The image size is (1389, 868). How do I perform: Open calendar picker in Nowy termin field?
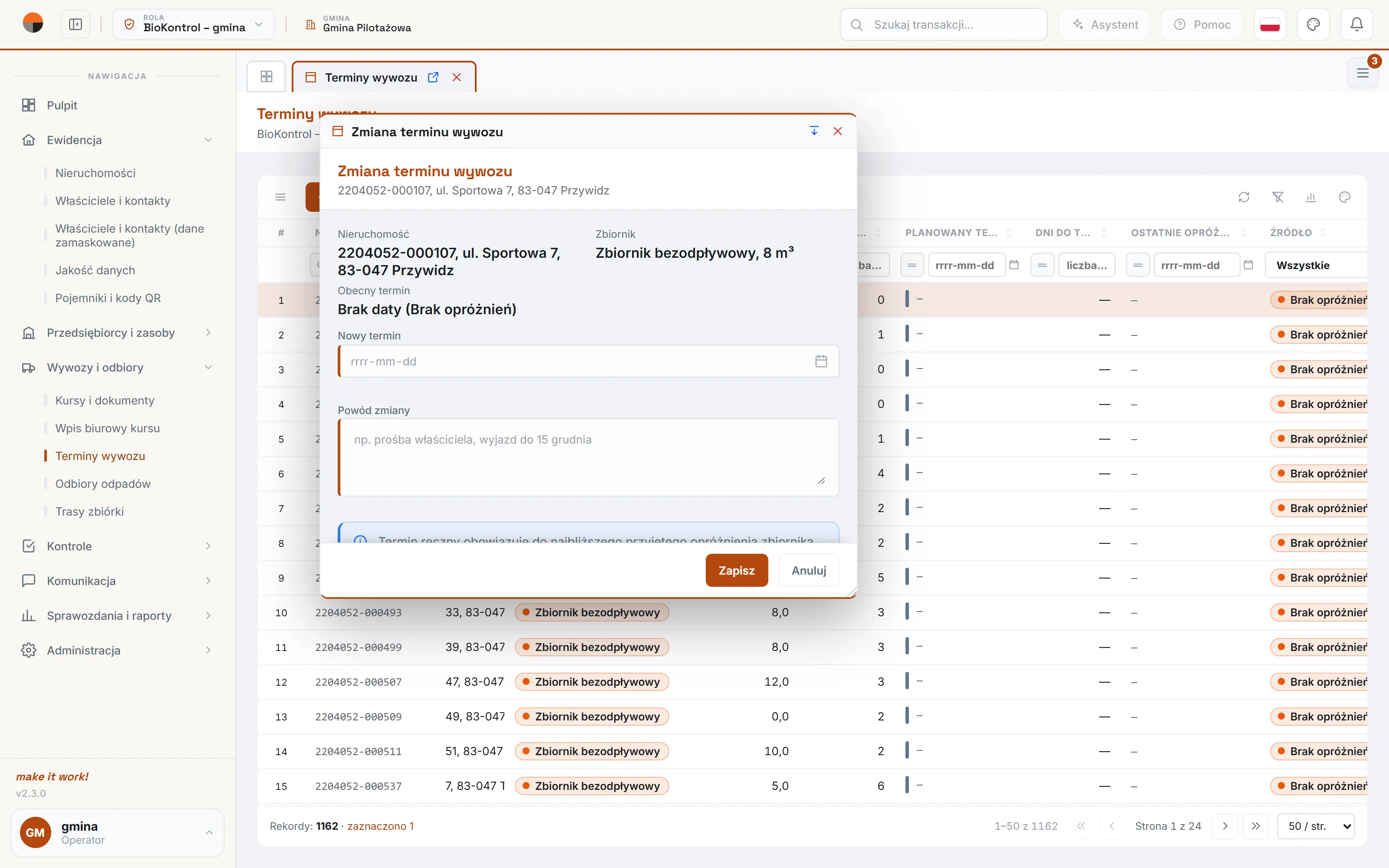click(821, 361)
